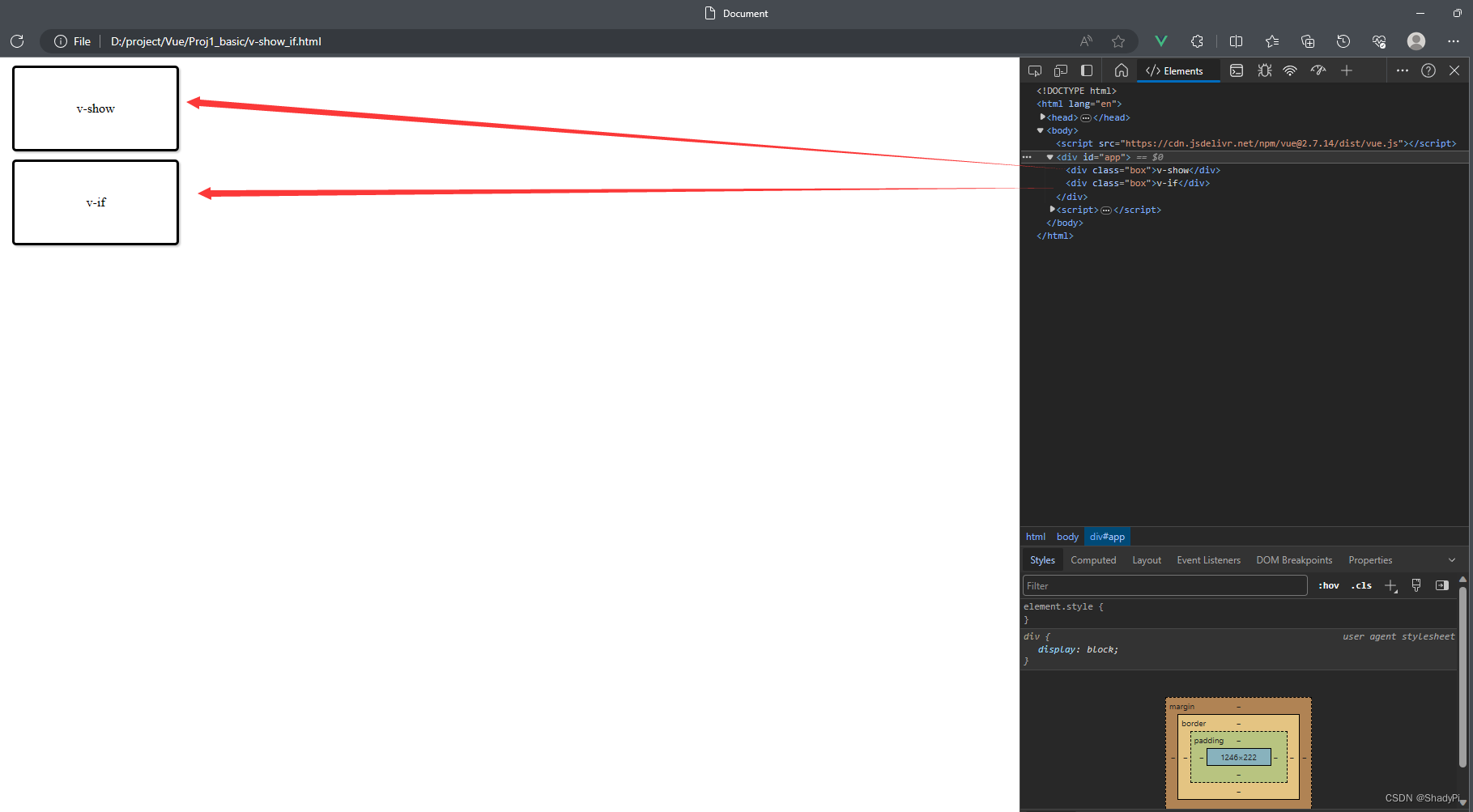This screenshot has width=1473, height=812.
Task: Toggle the DevTools activity bar sidebar icon
Action: click(x=1087, y=70)
